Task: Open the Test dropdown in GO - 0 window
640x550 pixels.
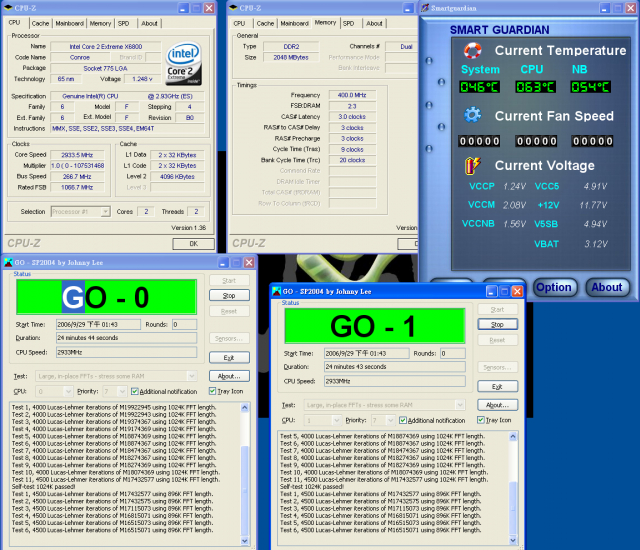Action: pos(191,376)
